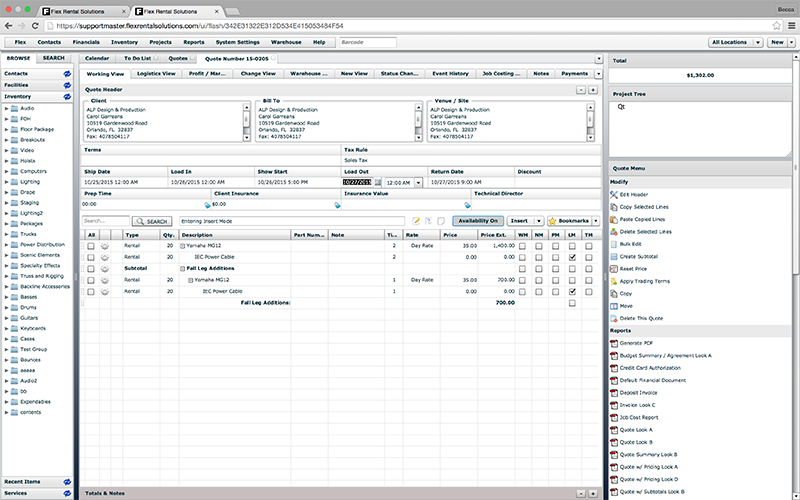This screenshot has width=800, height=500.
Task: Click into the Barcode input field
Action: [x=368, y=42]
